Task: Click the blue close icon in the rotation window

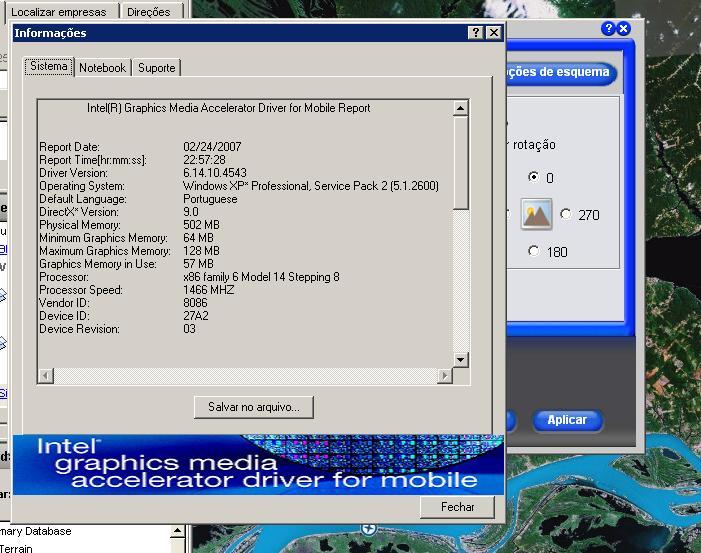Action: (x=623, y=29)
